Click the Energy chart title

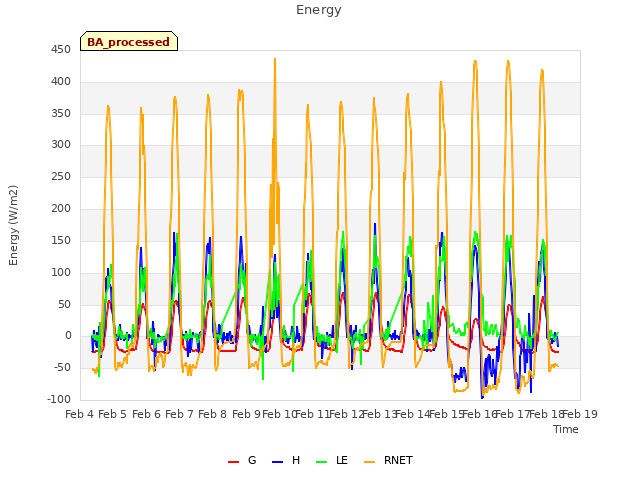coord(319,10)
